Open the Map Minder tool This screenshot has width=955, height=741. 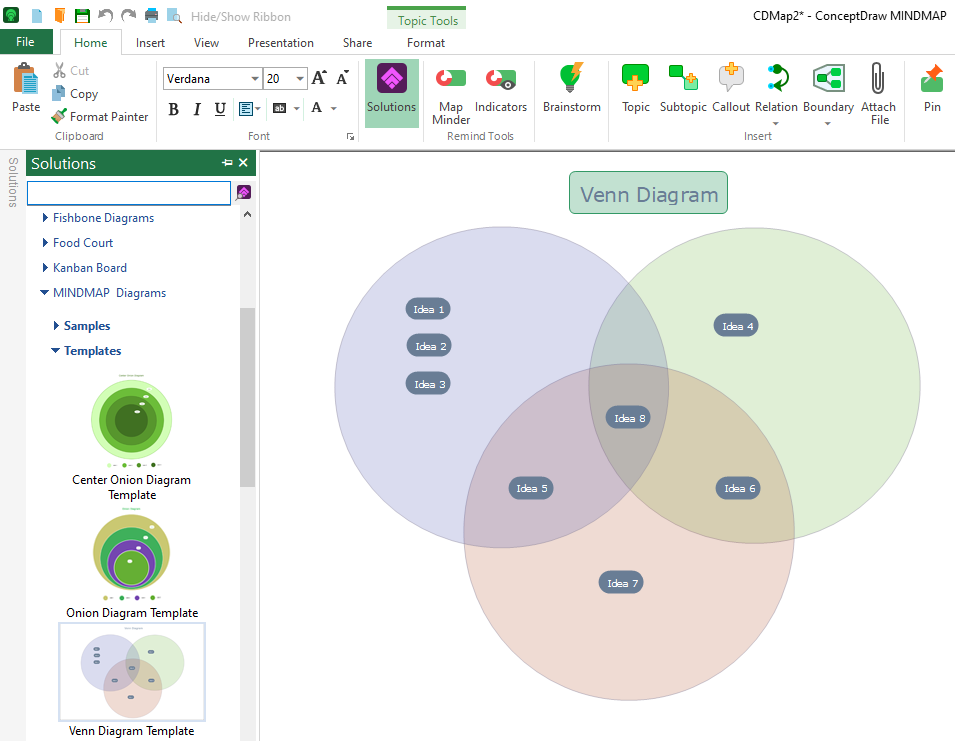pos(451,94)
